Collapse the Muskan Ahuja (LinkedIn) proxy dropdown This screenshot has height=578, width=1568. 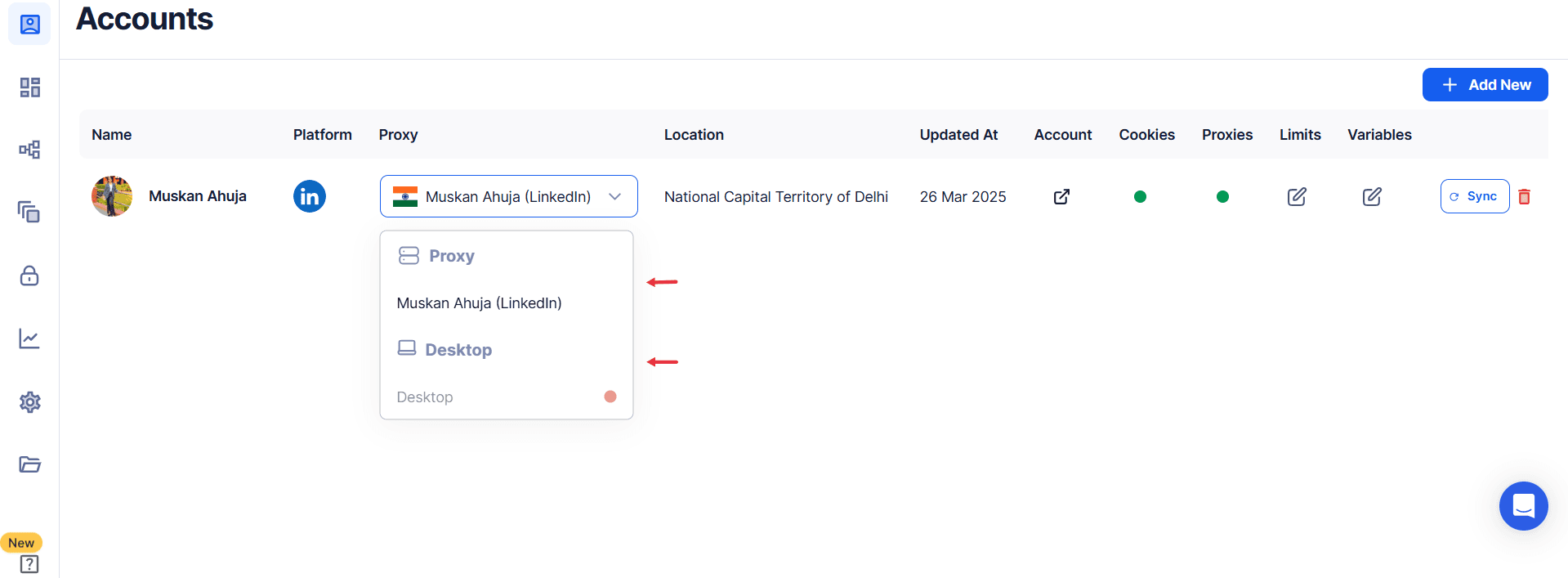coord(508,196)
